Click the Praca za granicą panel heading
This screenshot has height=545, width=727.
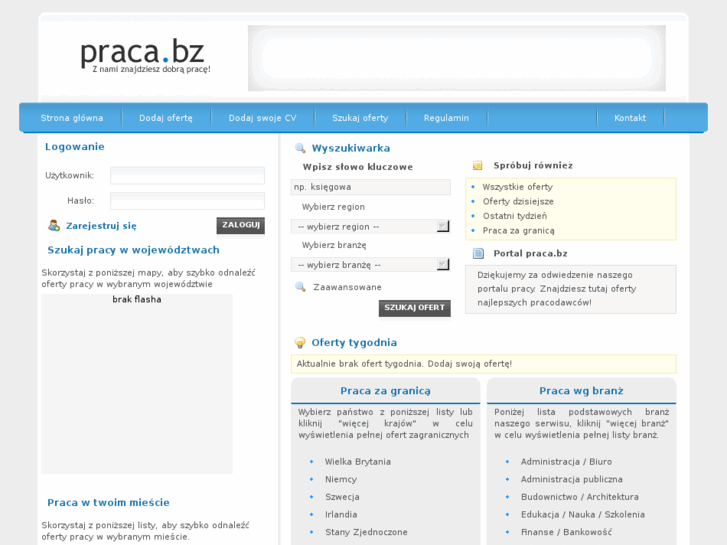click(x=385, y=391)
